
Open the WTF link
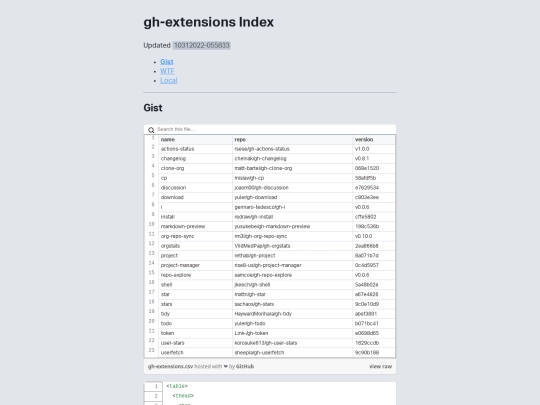pyautogui.click(x=167, y=71)
